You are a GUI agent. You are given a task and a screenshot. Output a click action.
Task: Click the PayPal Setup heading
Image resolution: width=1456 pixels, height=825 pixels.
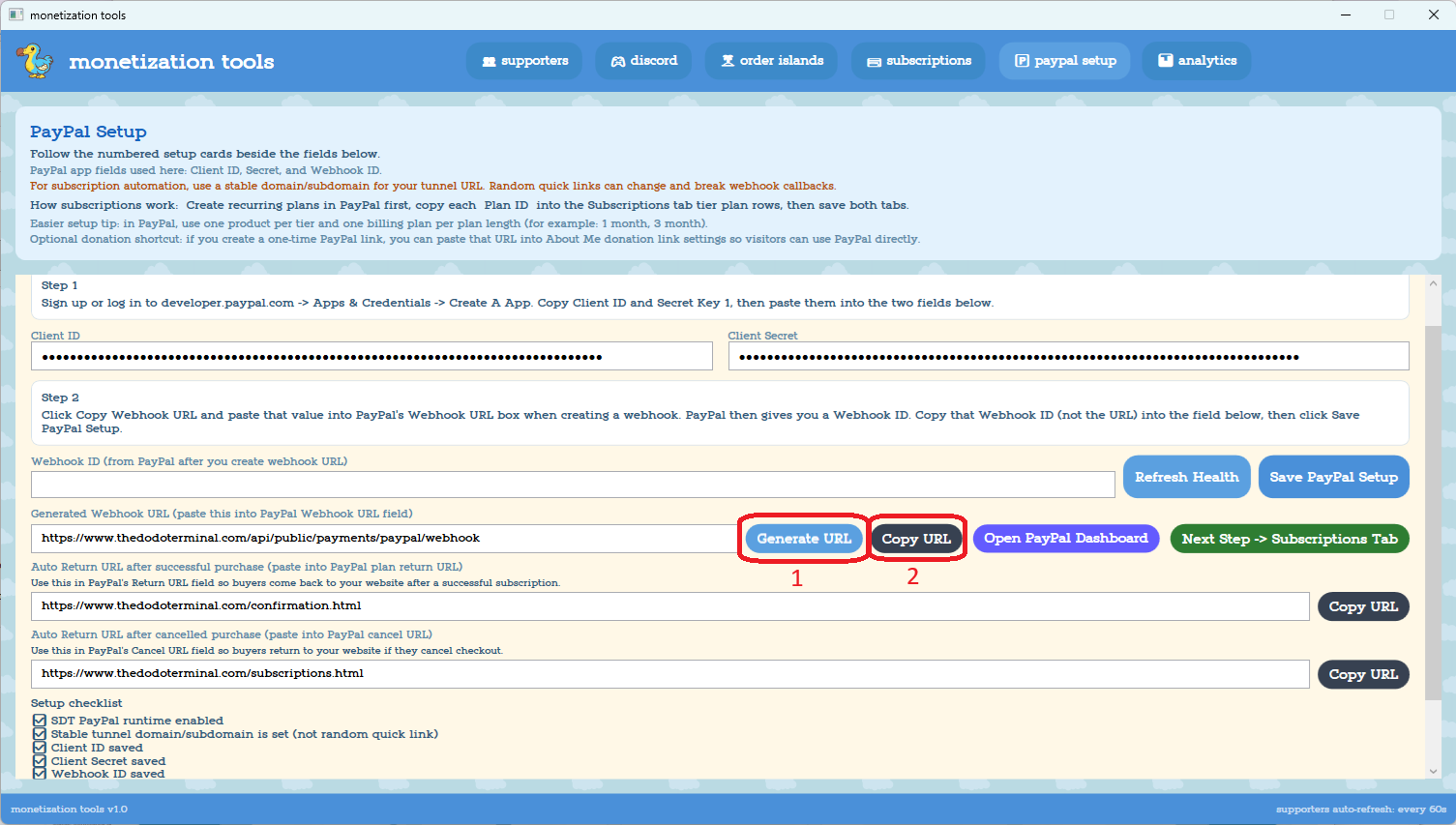click(x=88, y=132)
